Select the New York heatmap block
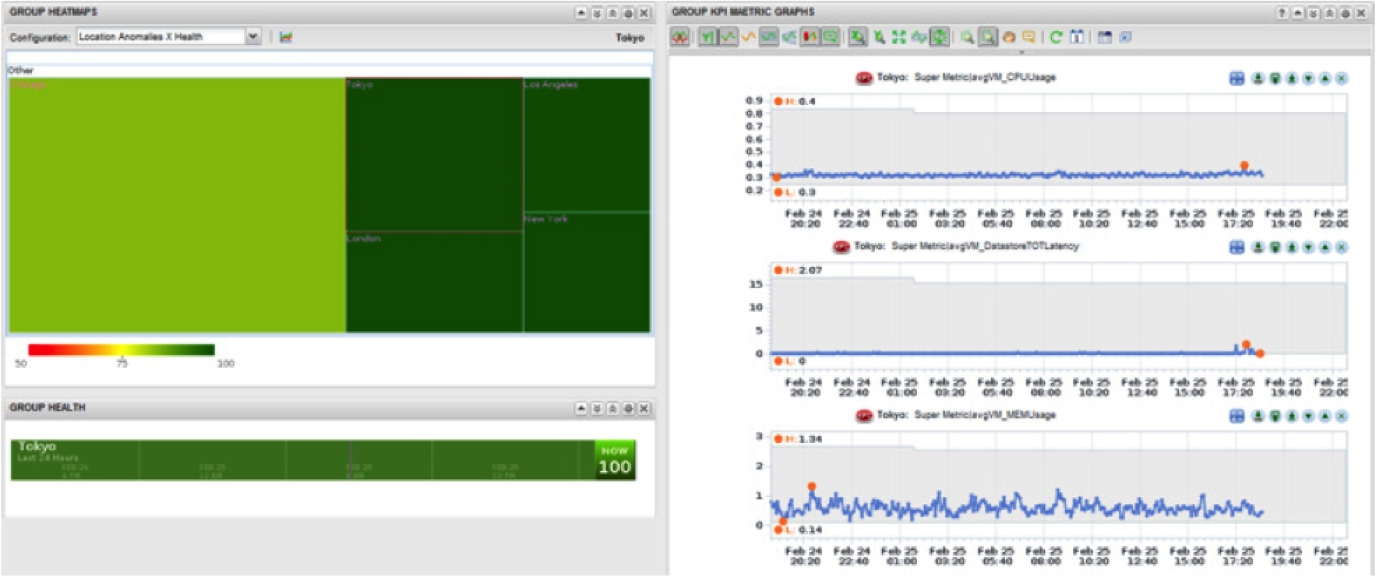 click(x=586, y=272)
